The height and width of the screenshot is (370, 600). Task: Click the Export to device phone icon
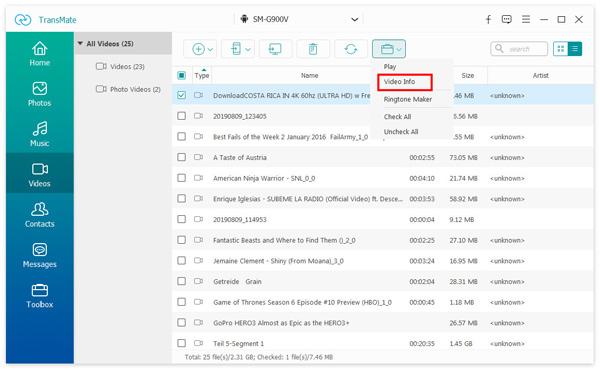point(236,49)
